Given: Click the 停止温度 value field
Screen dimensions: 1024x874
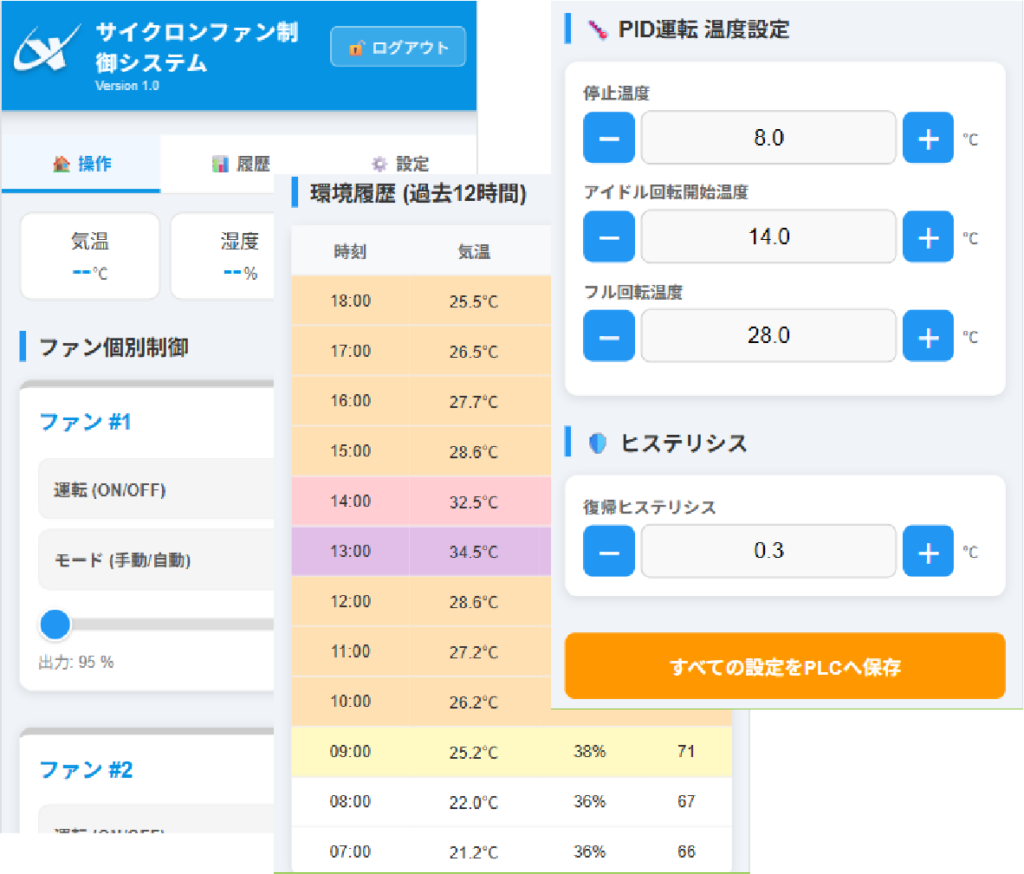Looking at the screenshot, I should pyautogui.click(x=768, y=138).
